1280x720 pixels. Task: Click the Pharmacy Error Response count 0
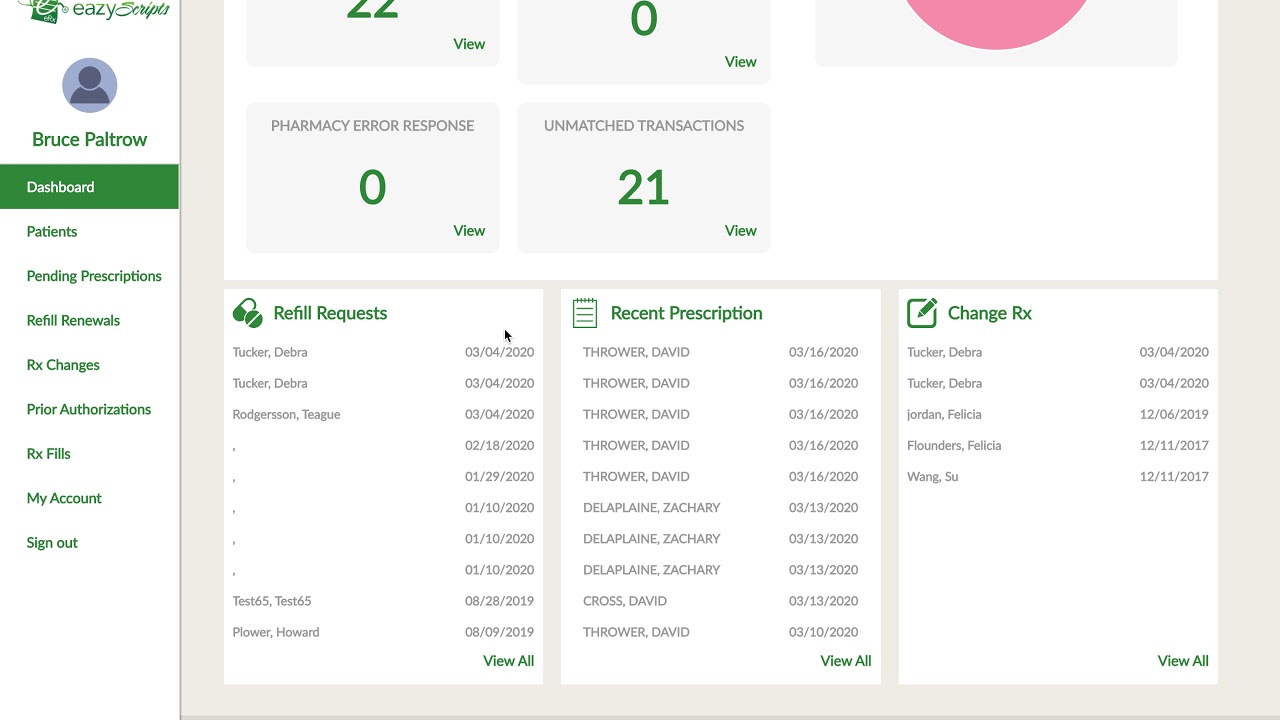tap(372, 187)
